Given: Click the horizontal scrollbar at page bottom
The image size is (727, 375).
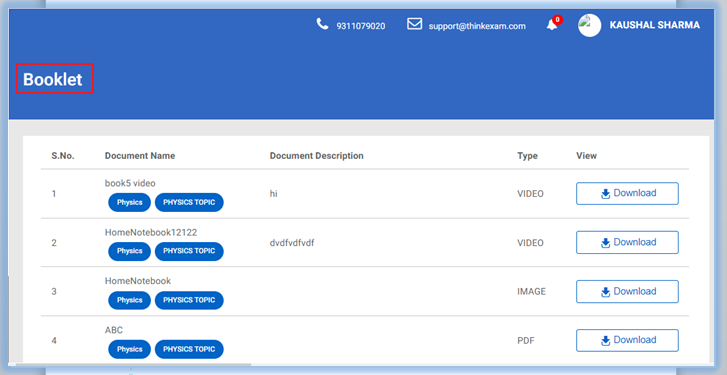Looking at the screenshot, I should pos(134,365).
